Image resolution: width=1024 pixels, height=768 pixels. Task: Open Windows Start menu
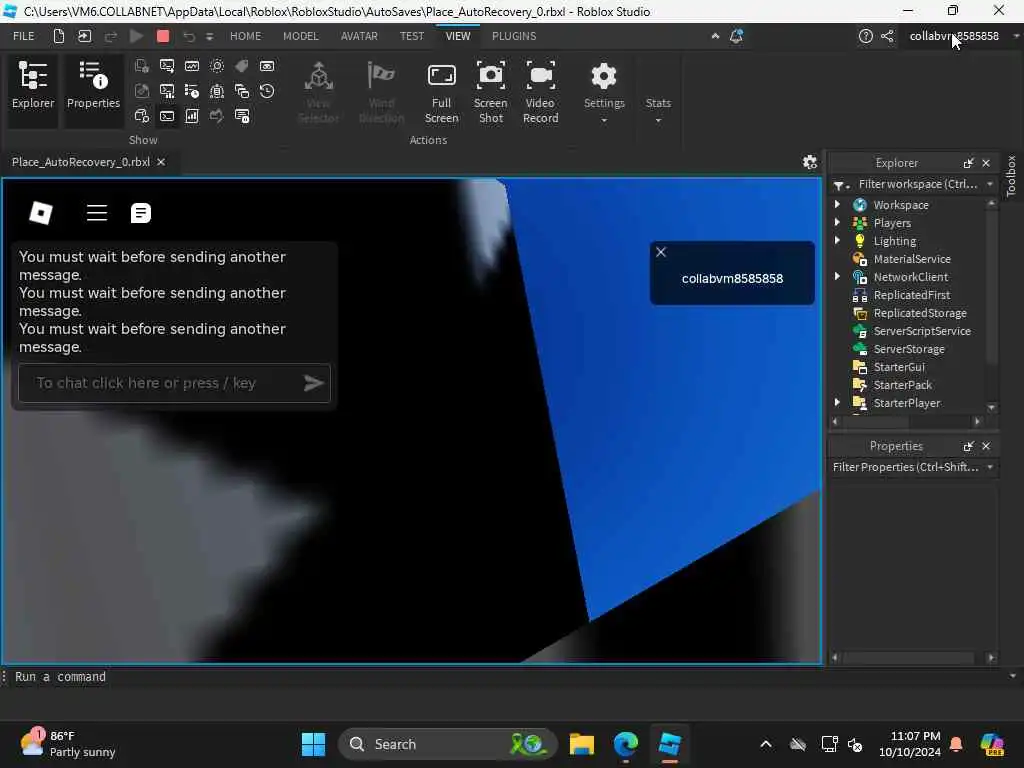point(313,744)
